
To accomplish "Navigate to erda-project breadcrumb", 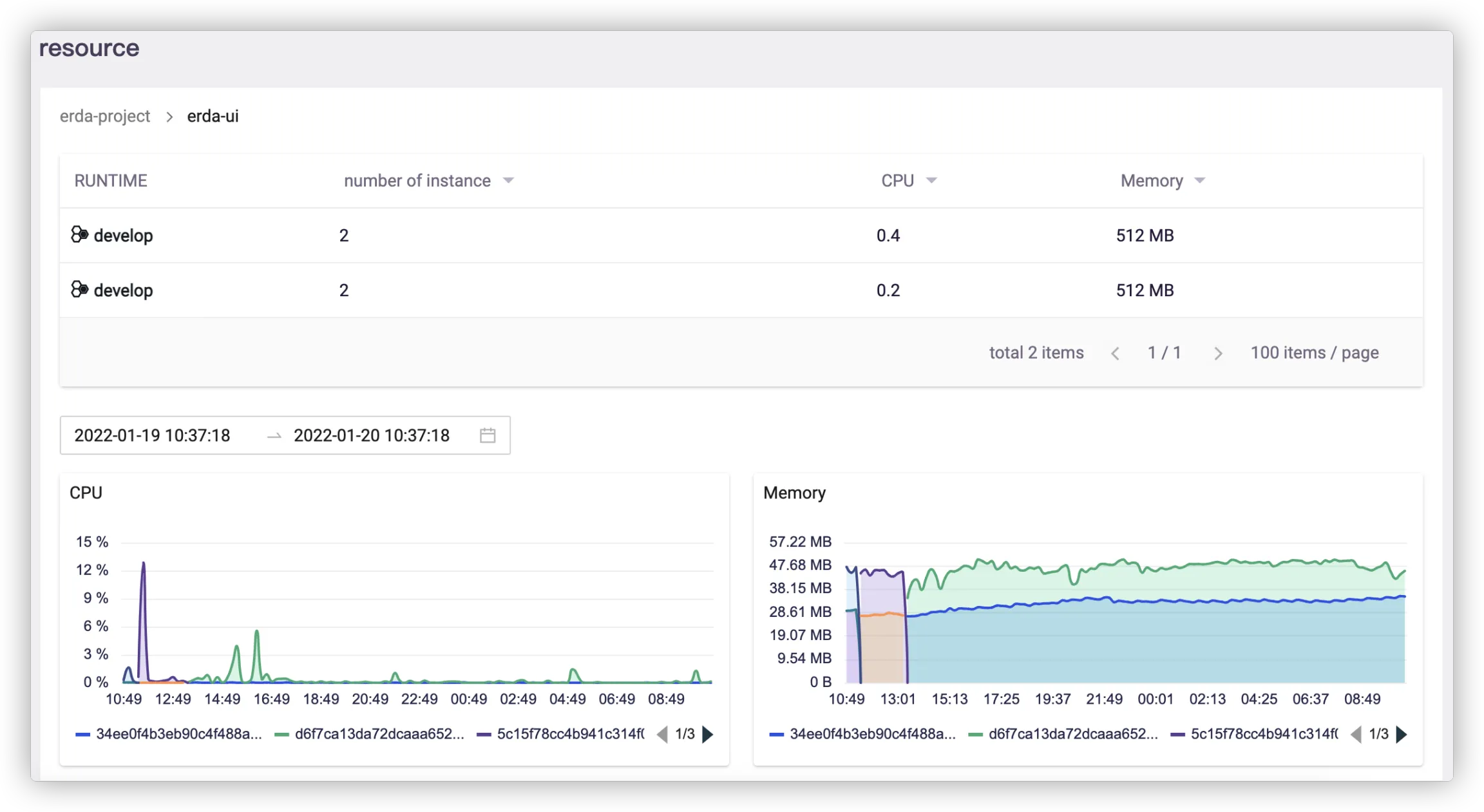I will pyautogui.click(x=105, y=116).
